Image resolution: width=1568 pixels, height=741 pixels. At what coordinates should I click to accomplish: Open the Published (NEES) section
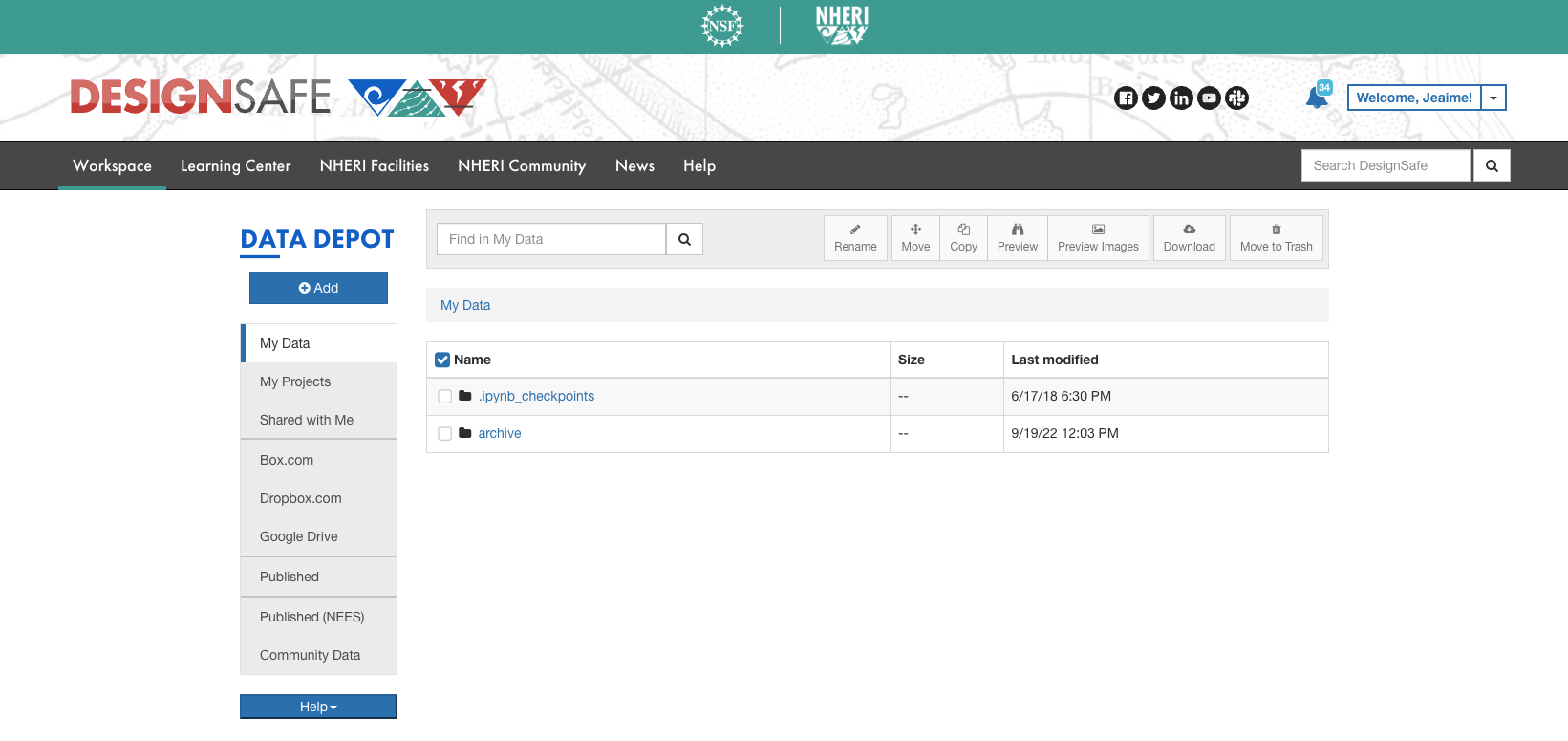[x=319, y=617]
